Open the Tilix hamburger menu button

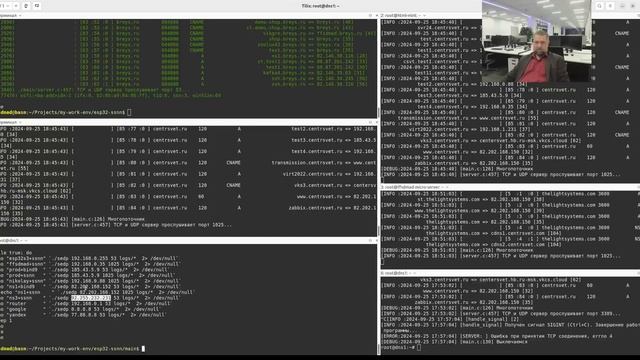click(x=610, y=6)
